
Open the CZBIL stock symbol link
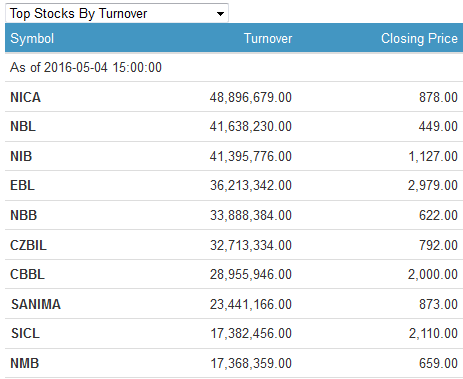(28, 245)
